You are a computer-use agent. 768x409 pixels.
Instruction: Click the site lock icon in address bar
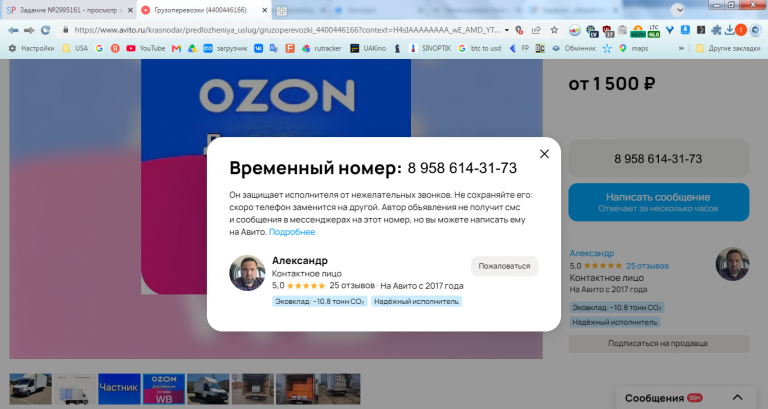point(66,30)
